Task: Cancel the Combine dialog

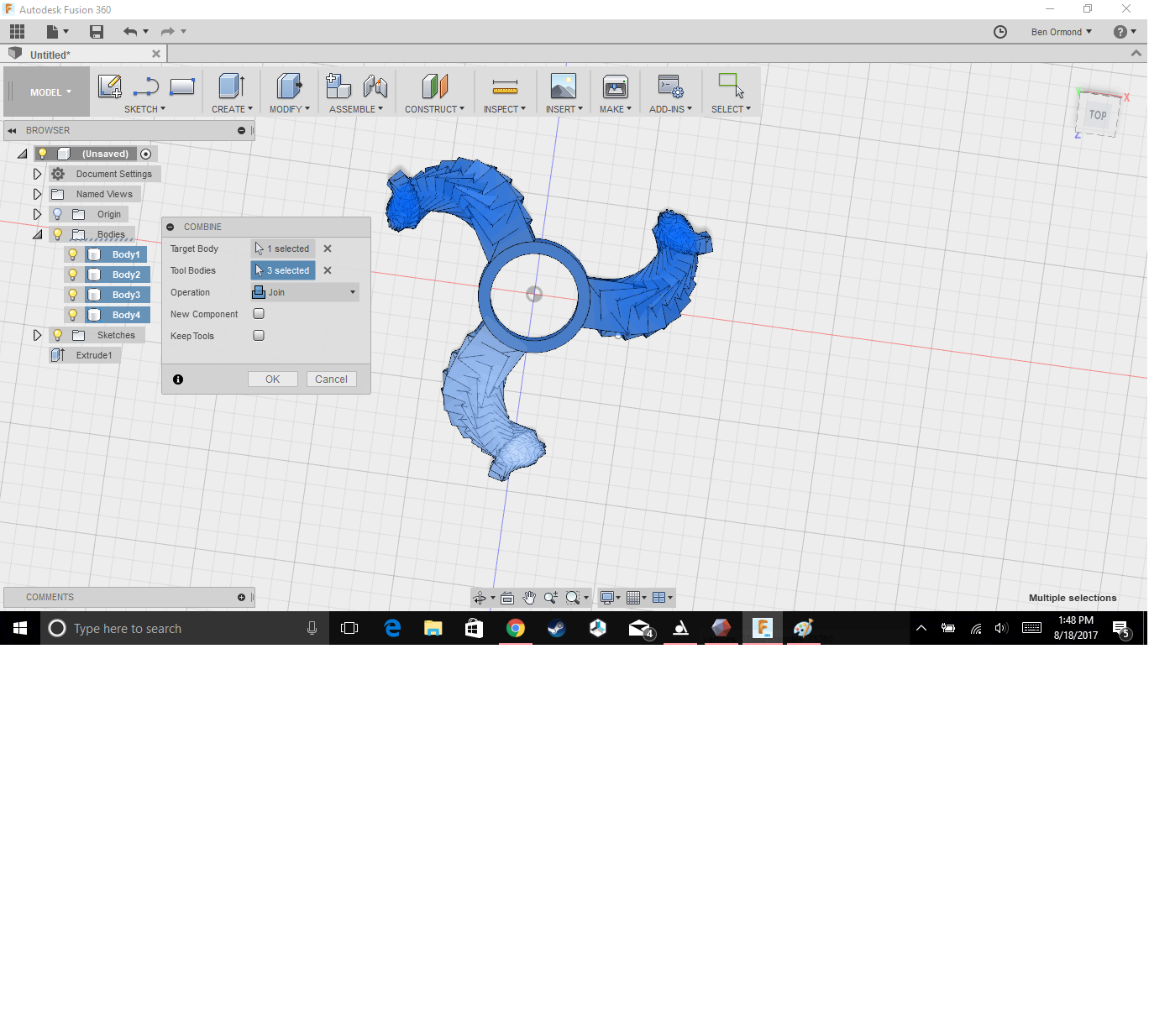Action: pyautogui.click(x=331, y=379)
